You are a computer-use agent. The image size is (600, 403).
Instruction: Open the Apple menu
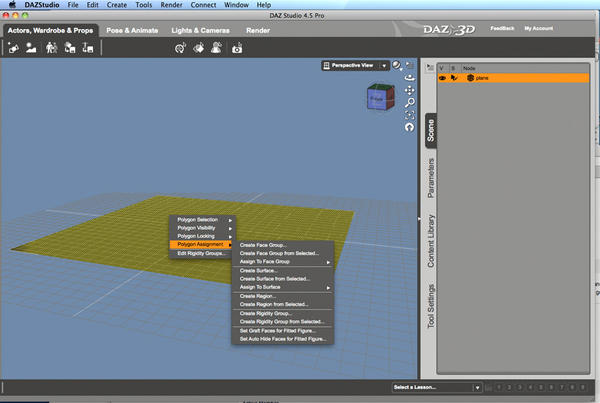pyautogui.click(x=12, y=5)
